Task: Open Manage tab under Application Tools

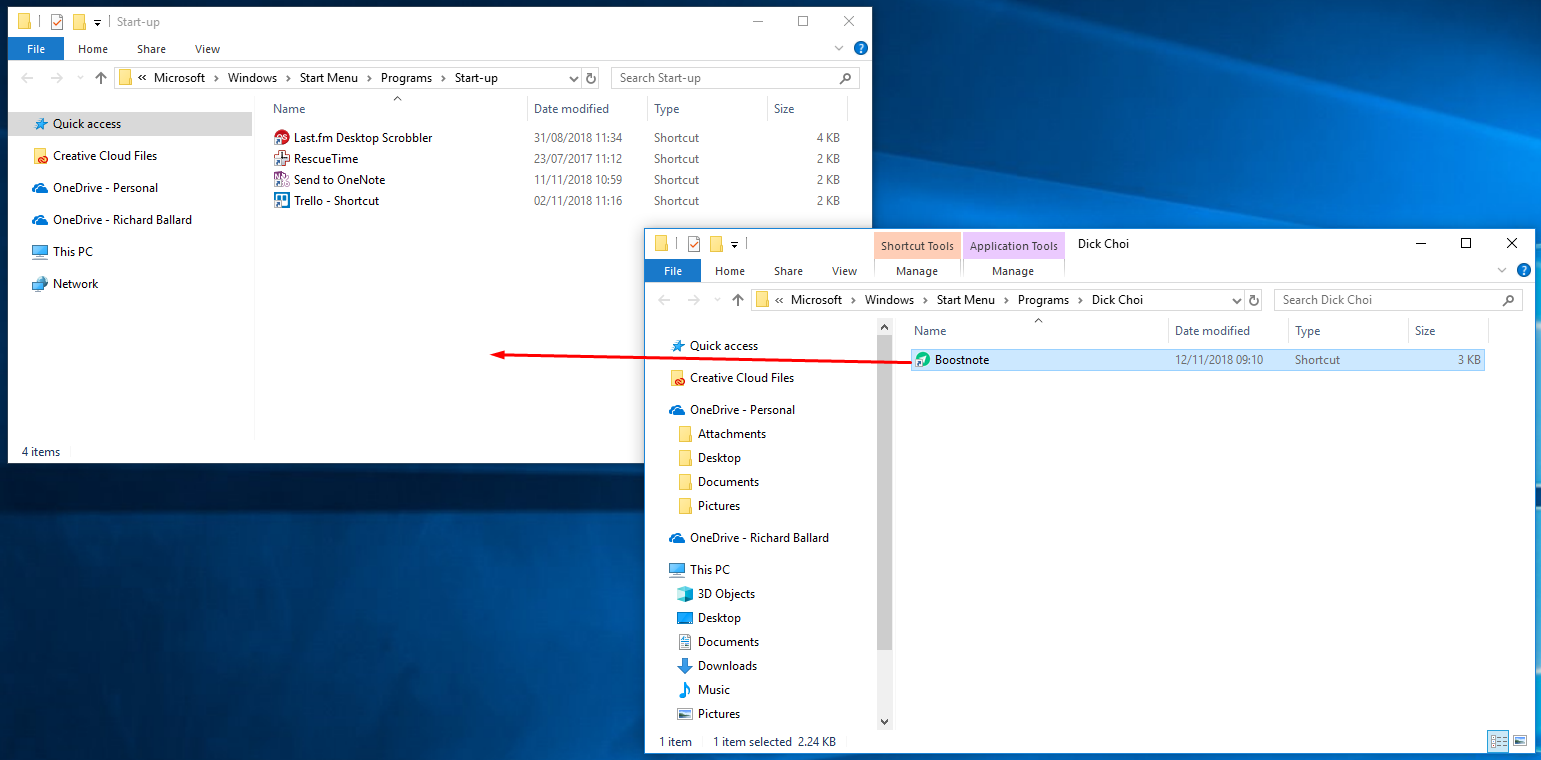Action: point(1013,271)
